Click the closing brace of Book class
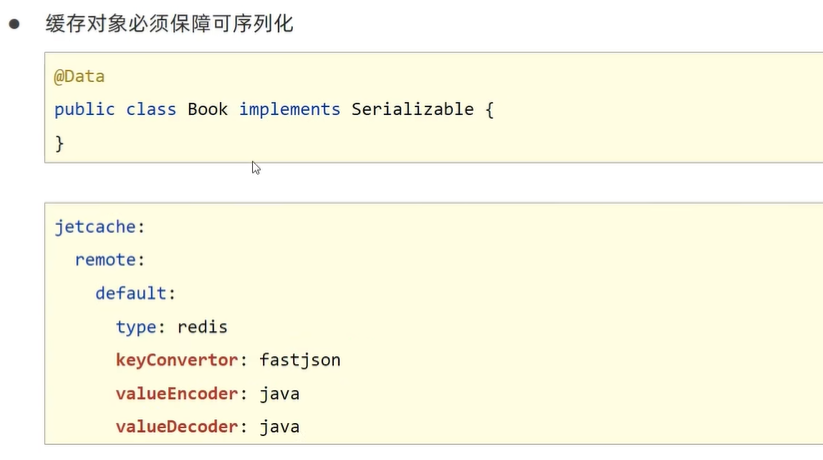Viewport: 823px width, 460px height. click(x=59, y=143)
